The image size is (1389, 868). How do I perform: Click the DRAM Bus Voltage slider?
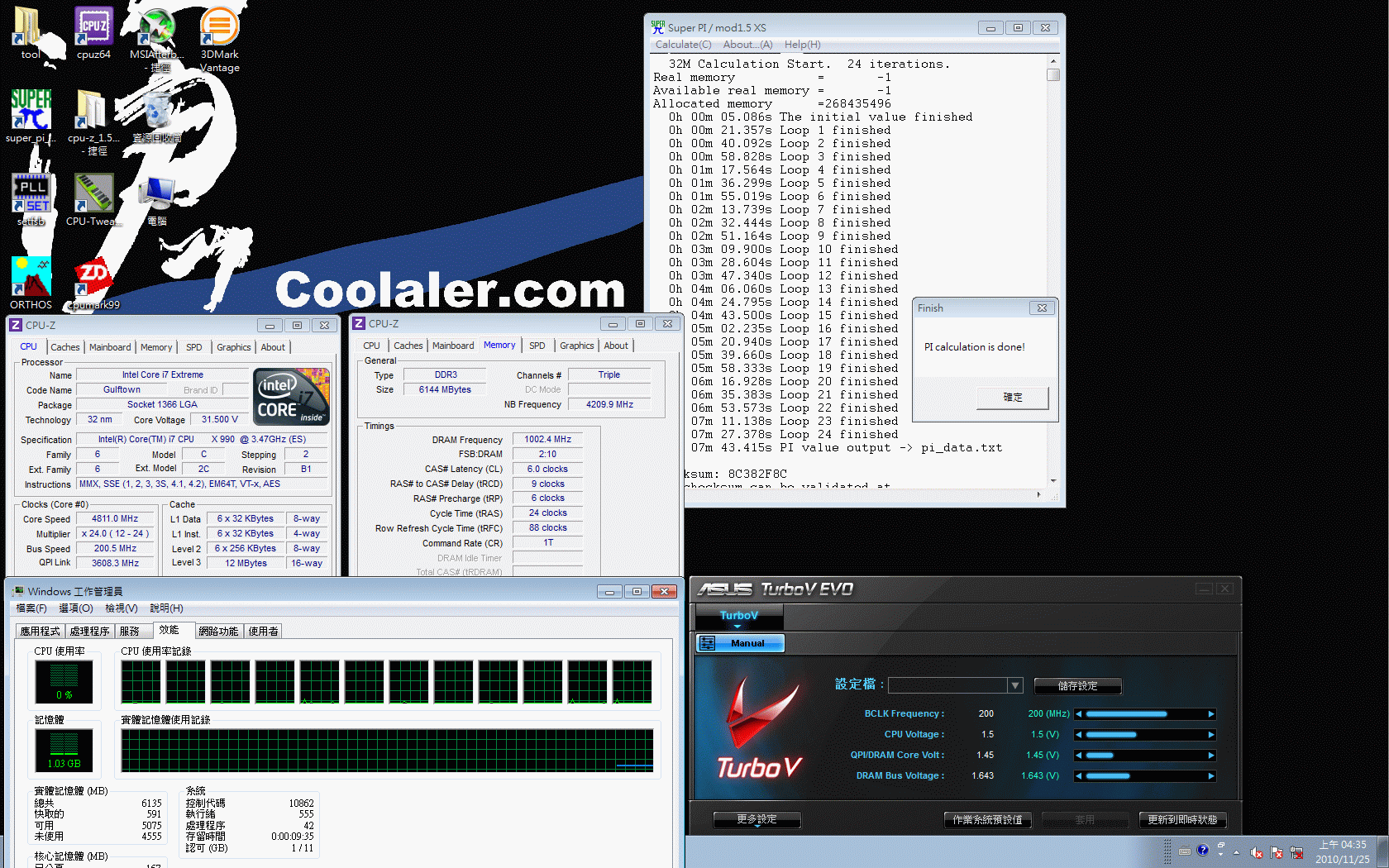pyautogui.click(x=1145, y=775)
